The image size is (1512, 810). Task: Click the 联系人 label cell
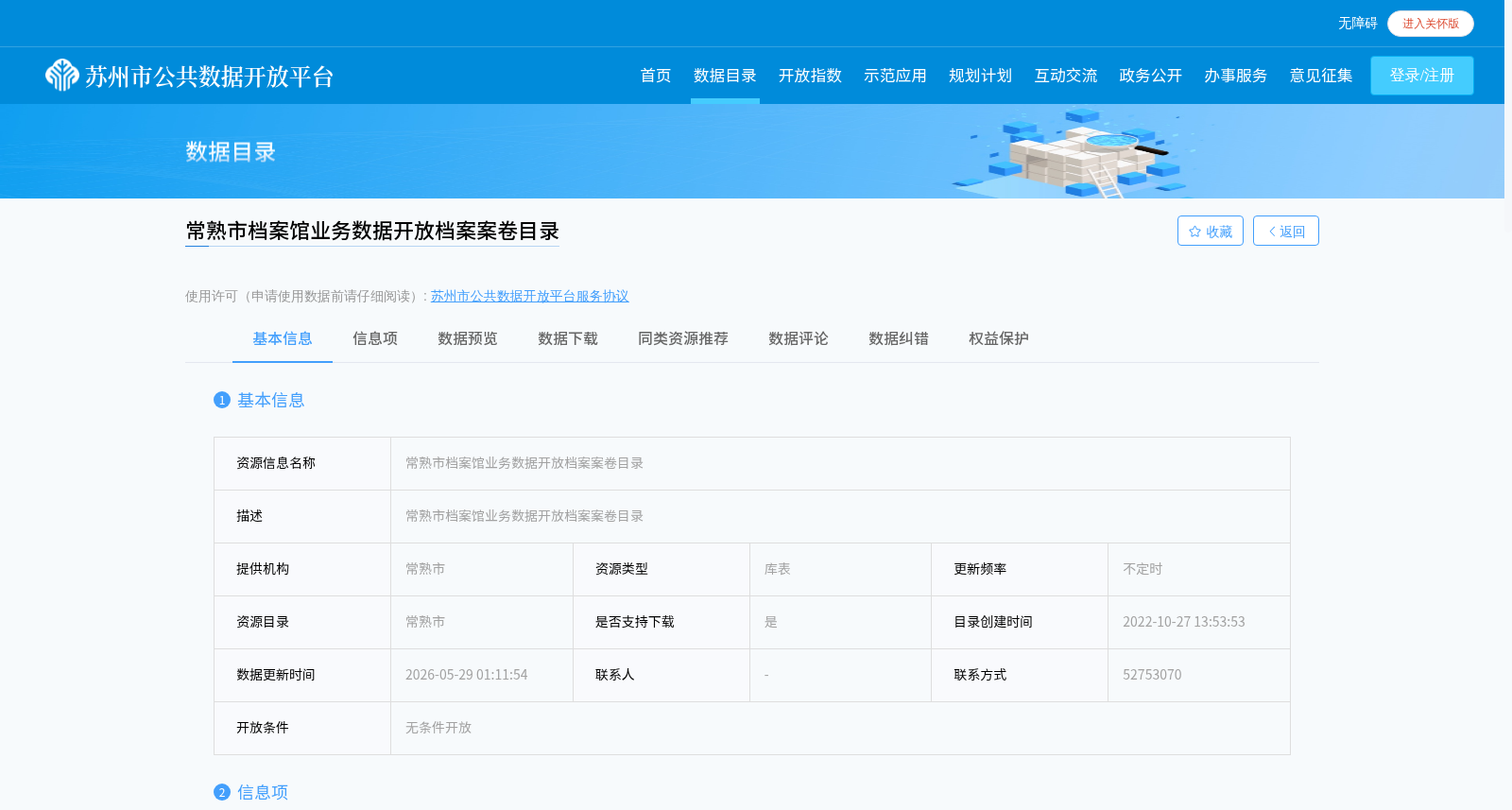click(661, 675)
